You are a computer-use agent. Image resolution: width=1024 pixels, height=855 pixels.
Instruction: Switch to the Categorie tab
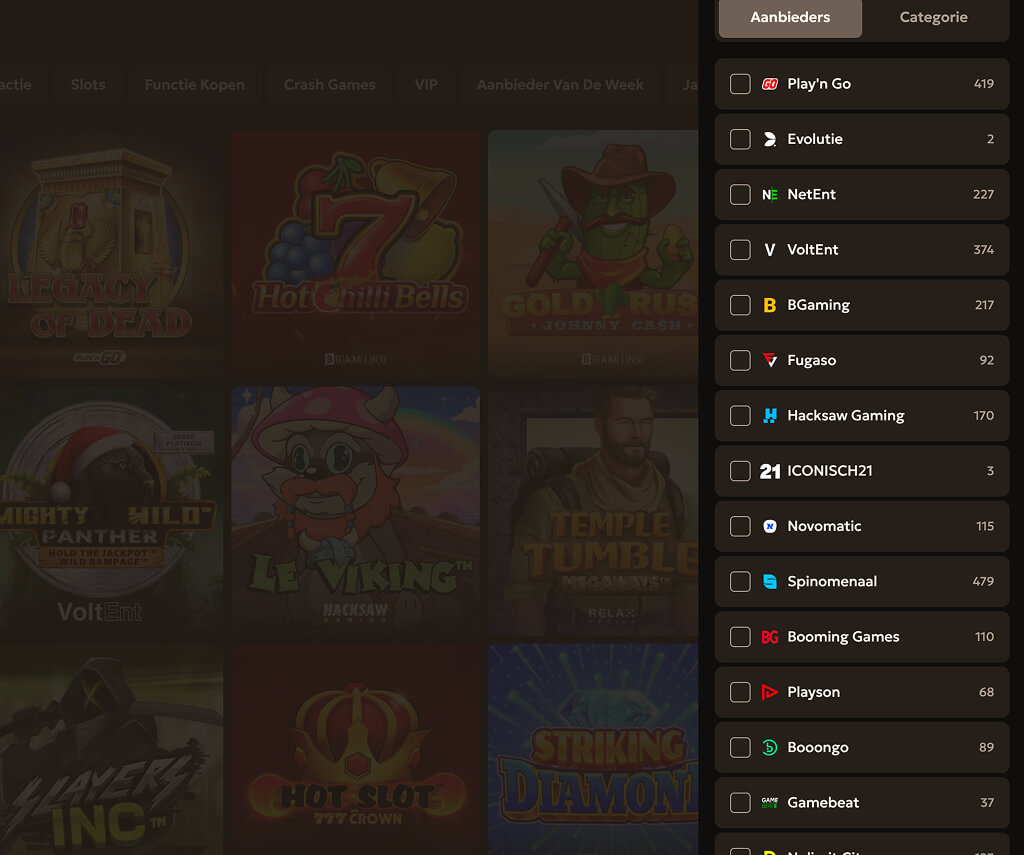point(933,18)
